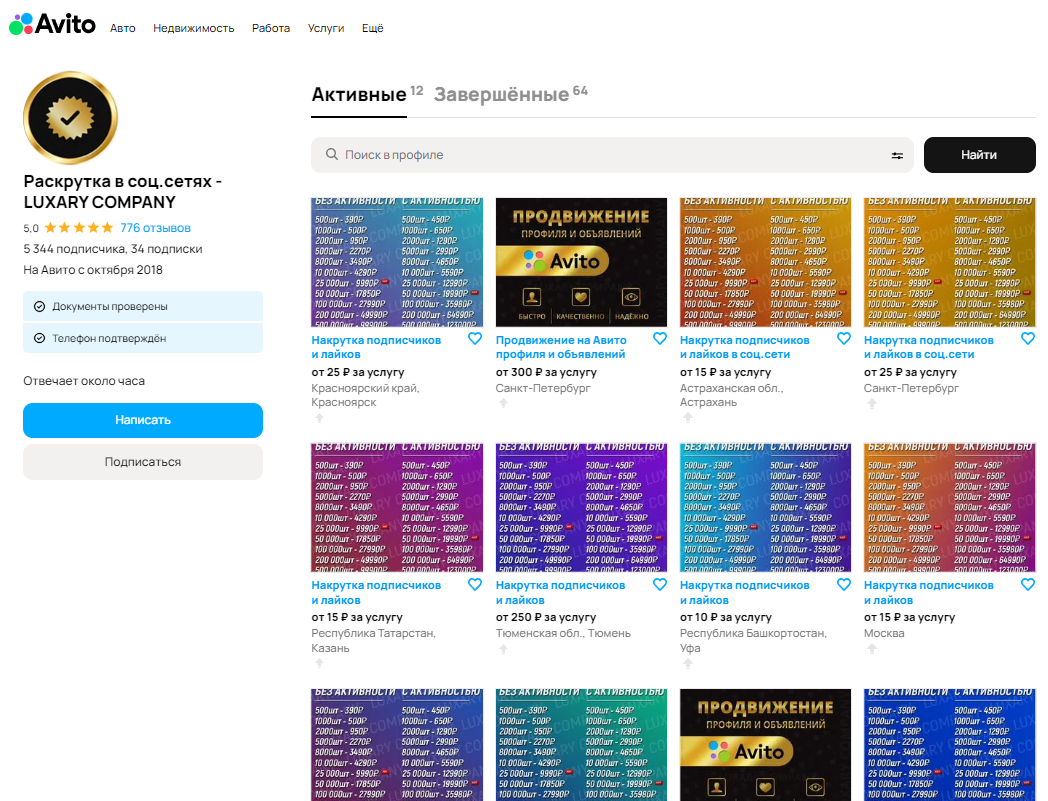1048x801 pixels.
Task: Save the Уфа listing with heart
Action: 844,584
